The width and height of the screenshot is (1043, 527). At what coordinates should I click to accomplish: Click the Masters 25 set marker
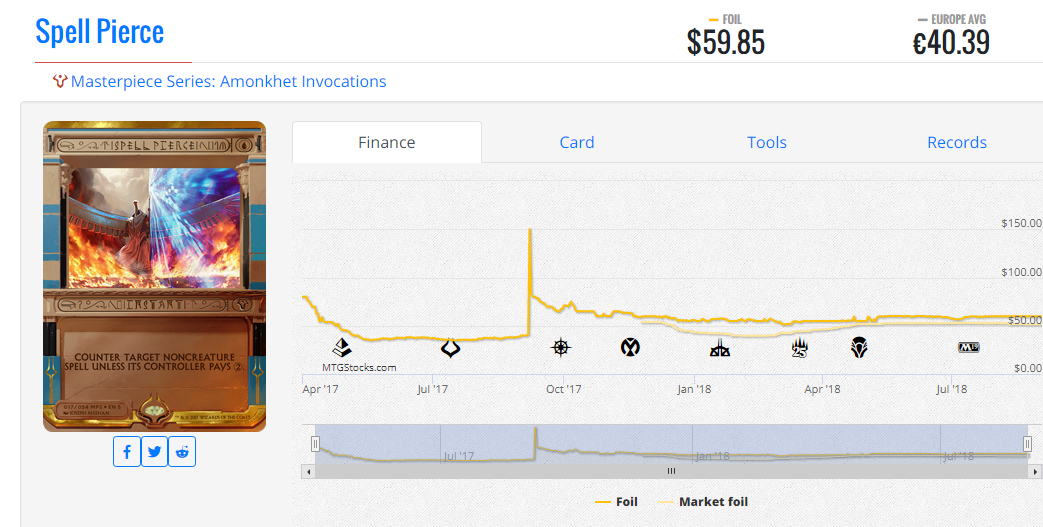(x=800, y=347)
